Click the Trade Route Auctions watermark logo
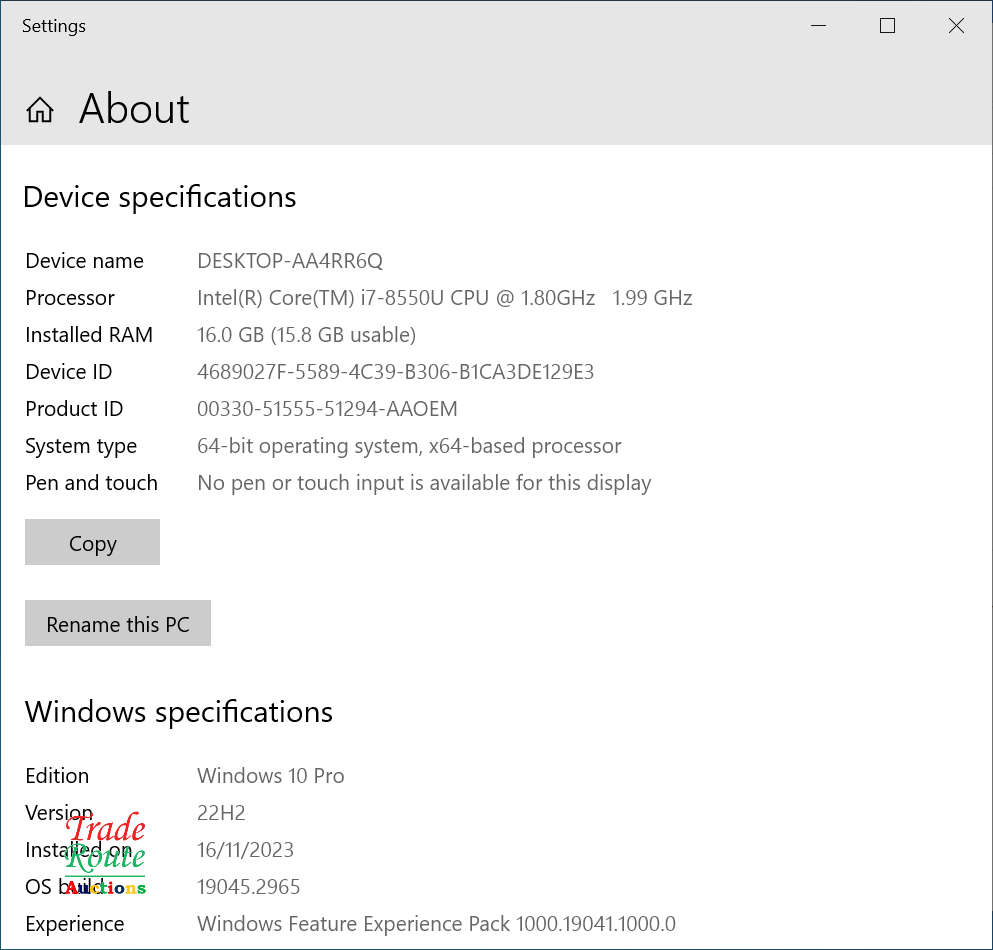Viewport: 993px width, 950px height. 106,856
